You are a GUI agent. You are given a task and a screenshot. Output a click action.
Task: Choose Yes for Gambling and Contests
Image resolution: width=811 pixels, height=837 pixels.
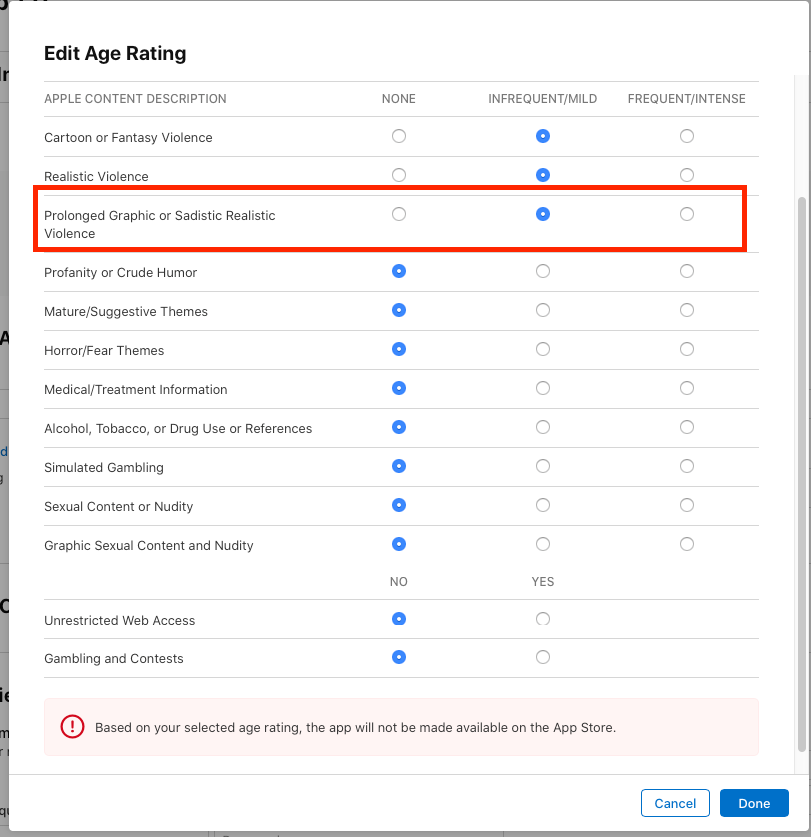543,657
